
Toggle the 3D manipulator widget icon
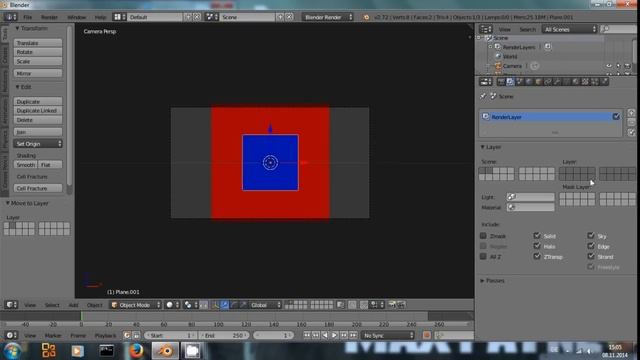(x=215, y=305)
